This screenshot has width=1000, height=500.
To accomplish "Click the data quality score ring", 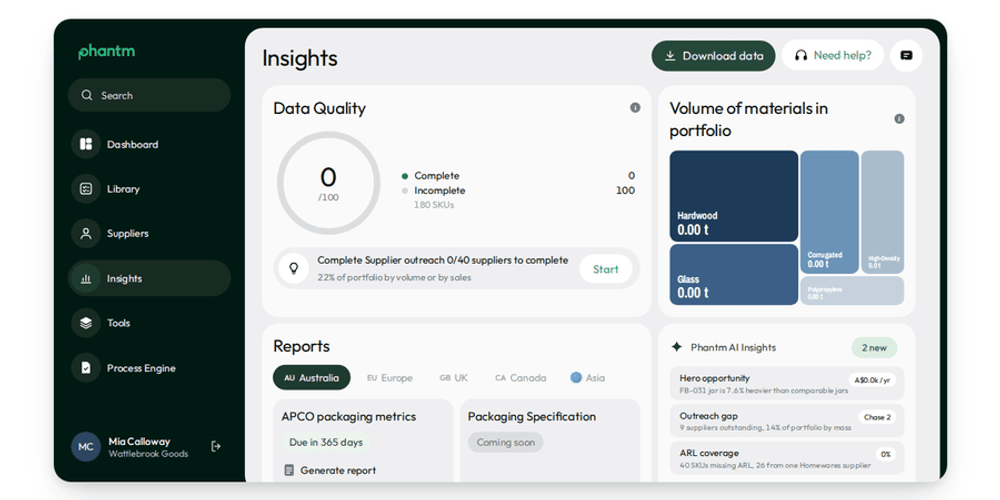I will 328,184.
